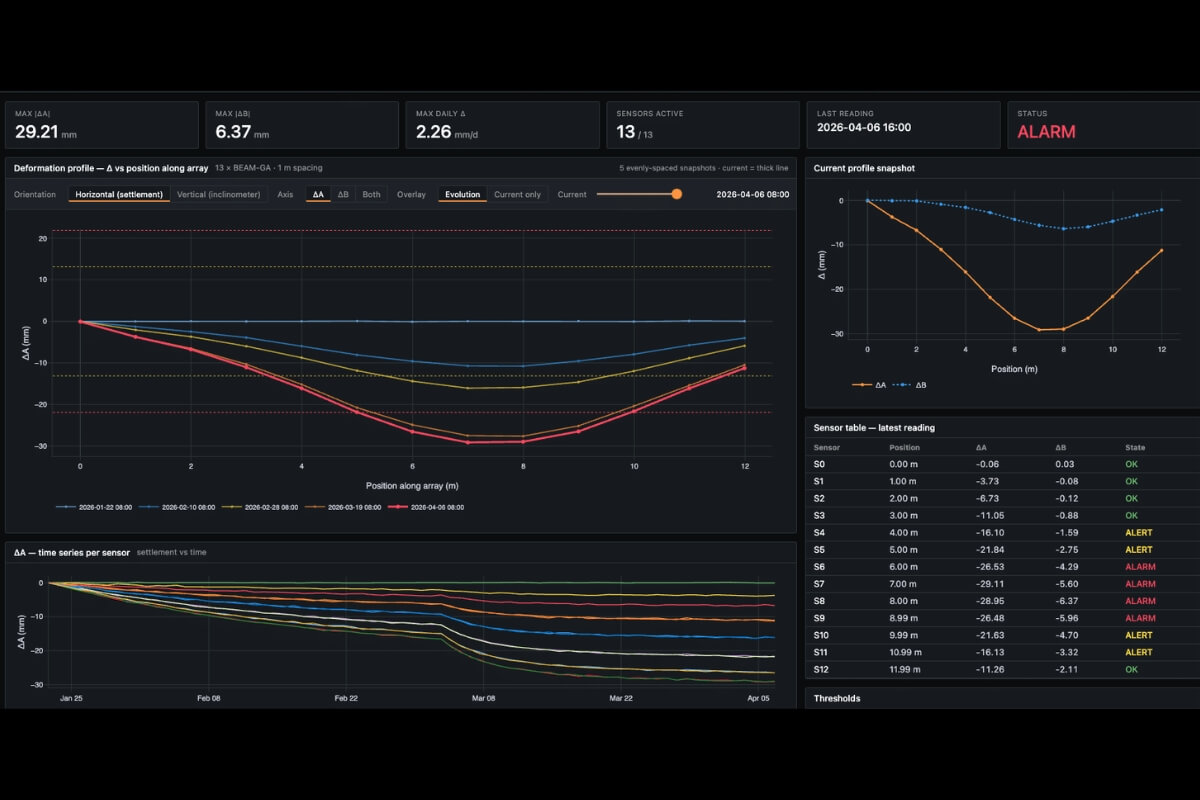The image size is (1200, 800).
Task: Click the slider date label 2026-04-06 08:00
Action: tap(753, 194)
